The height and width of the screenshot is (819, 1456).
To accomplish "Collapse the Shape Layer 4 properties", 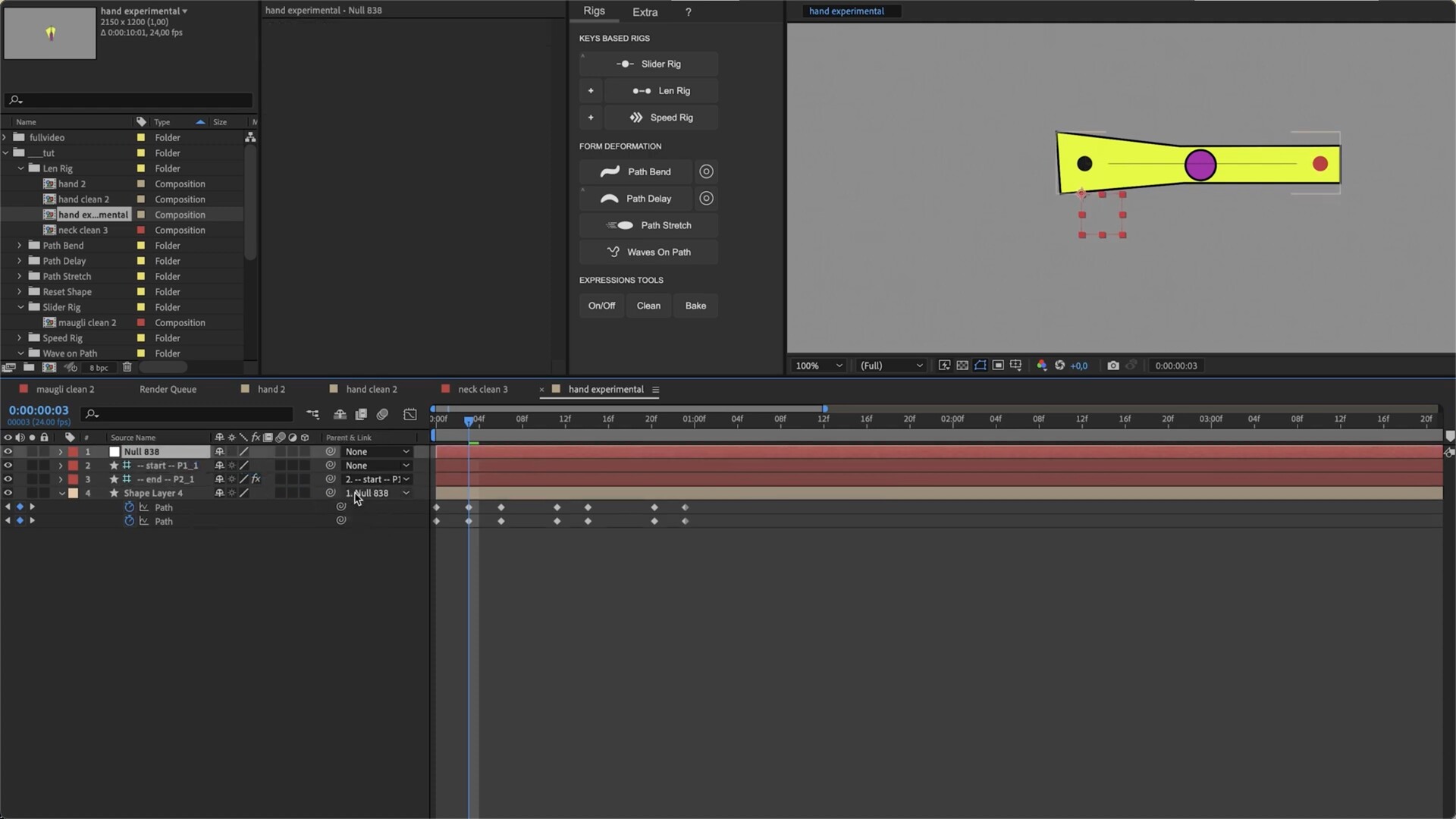I will point(61,494).
